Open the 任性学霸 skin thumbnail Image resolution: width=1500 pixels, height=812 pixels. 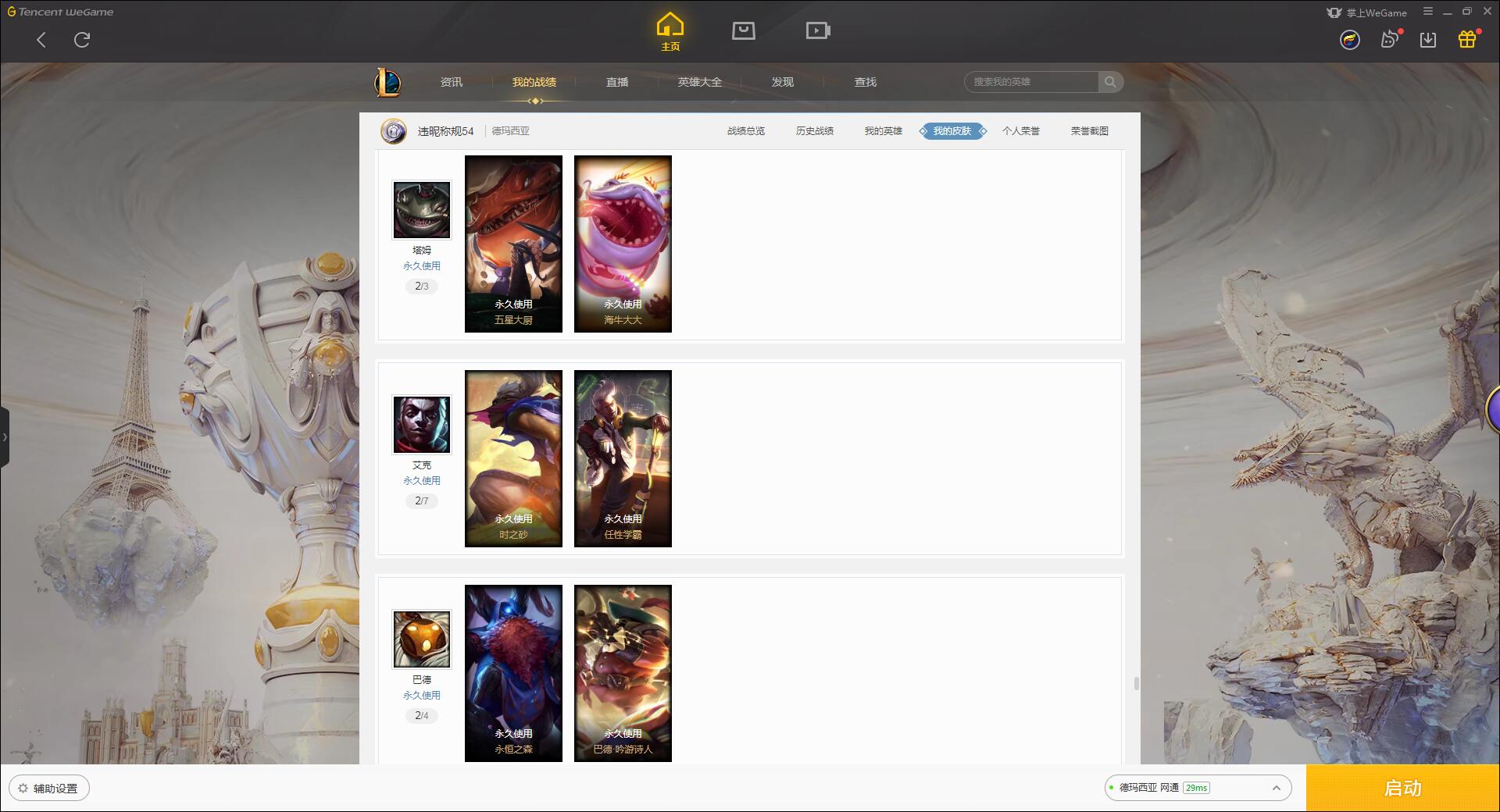623,458
